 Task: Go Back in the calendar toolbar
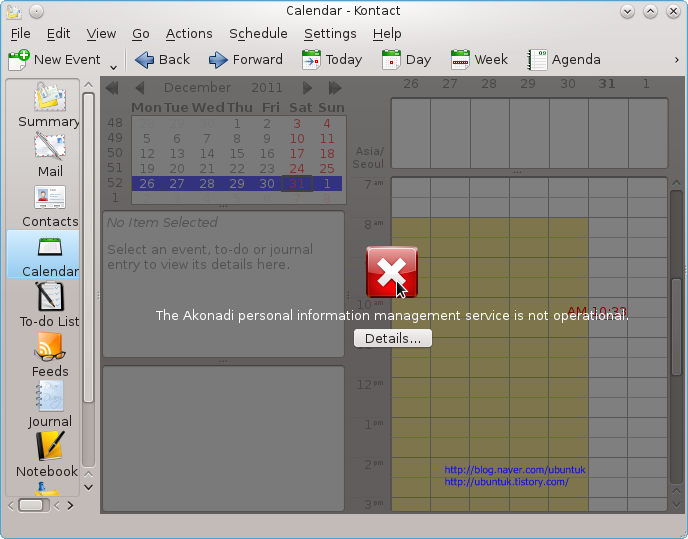[162, 60]
